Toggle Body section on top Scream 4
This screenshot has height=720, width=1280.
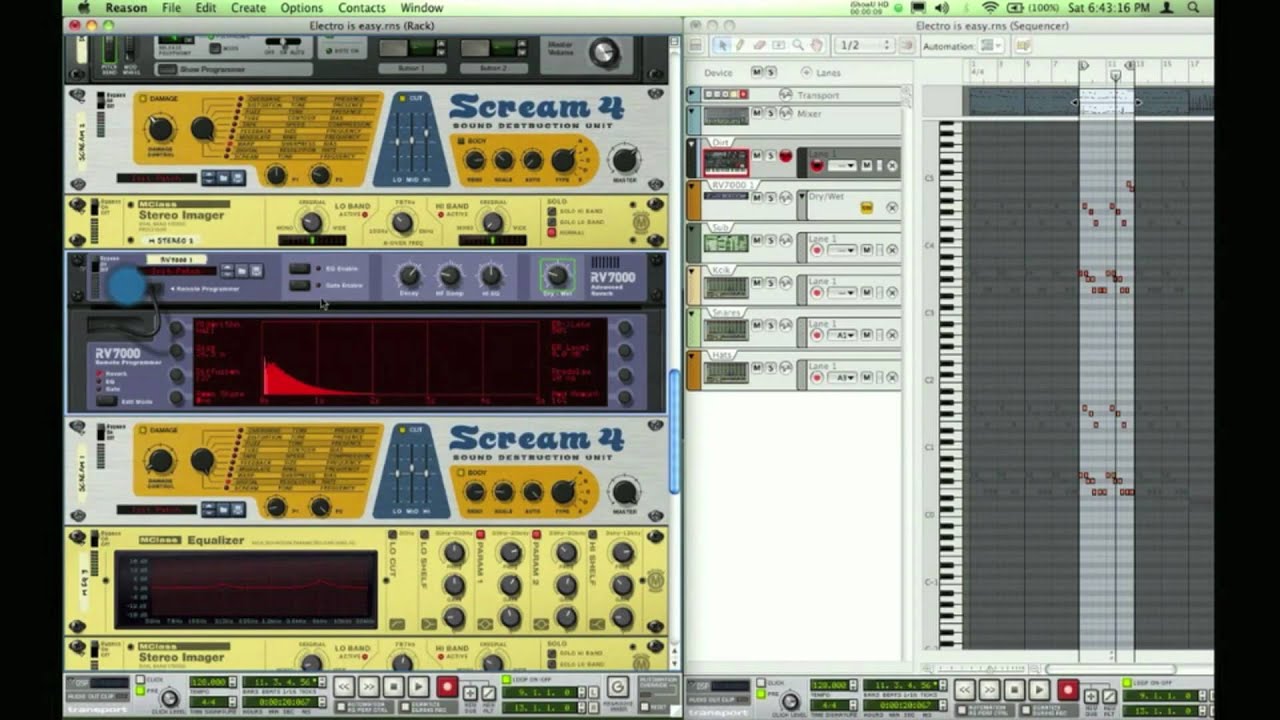click(459, 141)
